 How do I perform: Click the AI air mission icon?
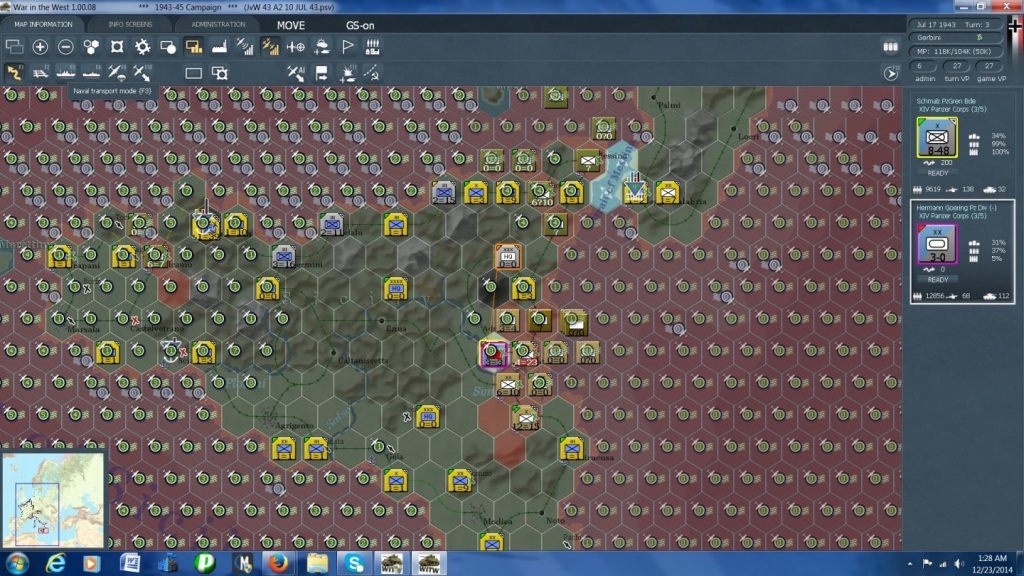tap(296, 73)
